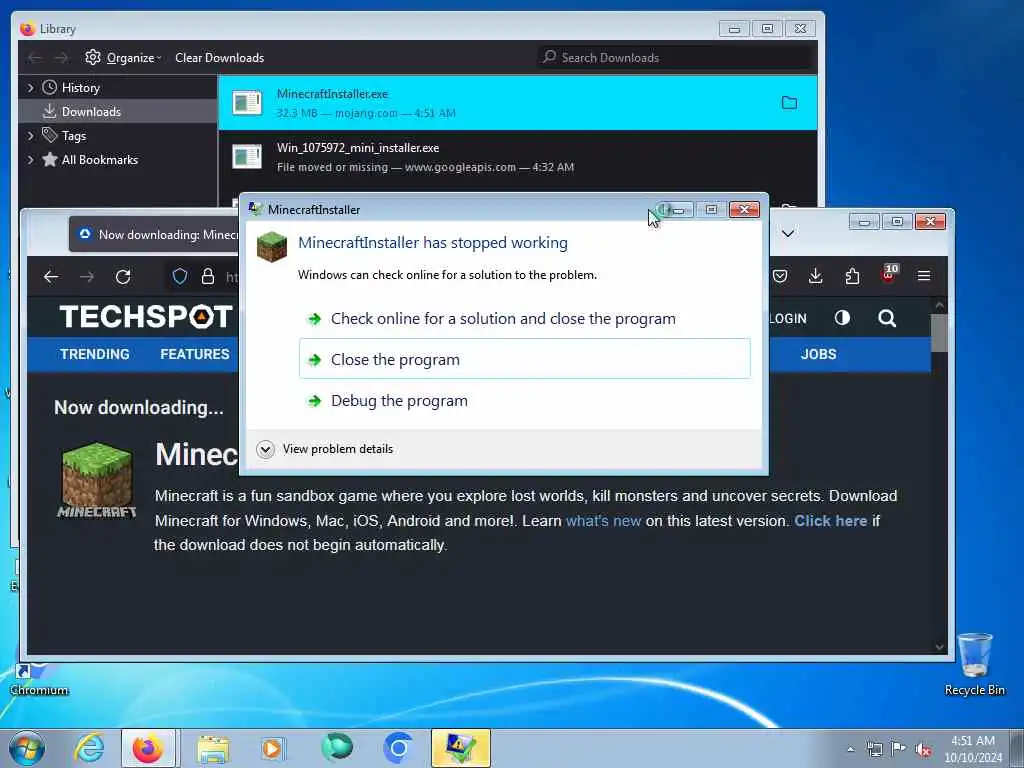Click the Save to Pocket icon

point(780,276)
